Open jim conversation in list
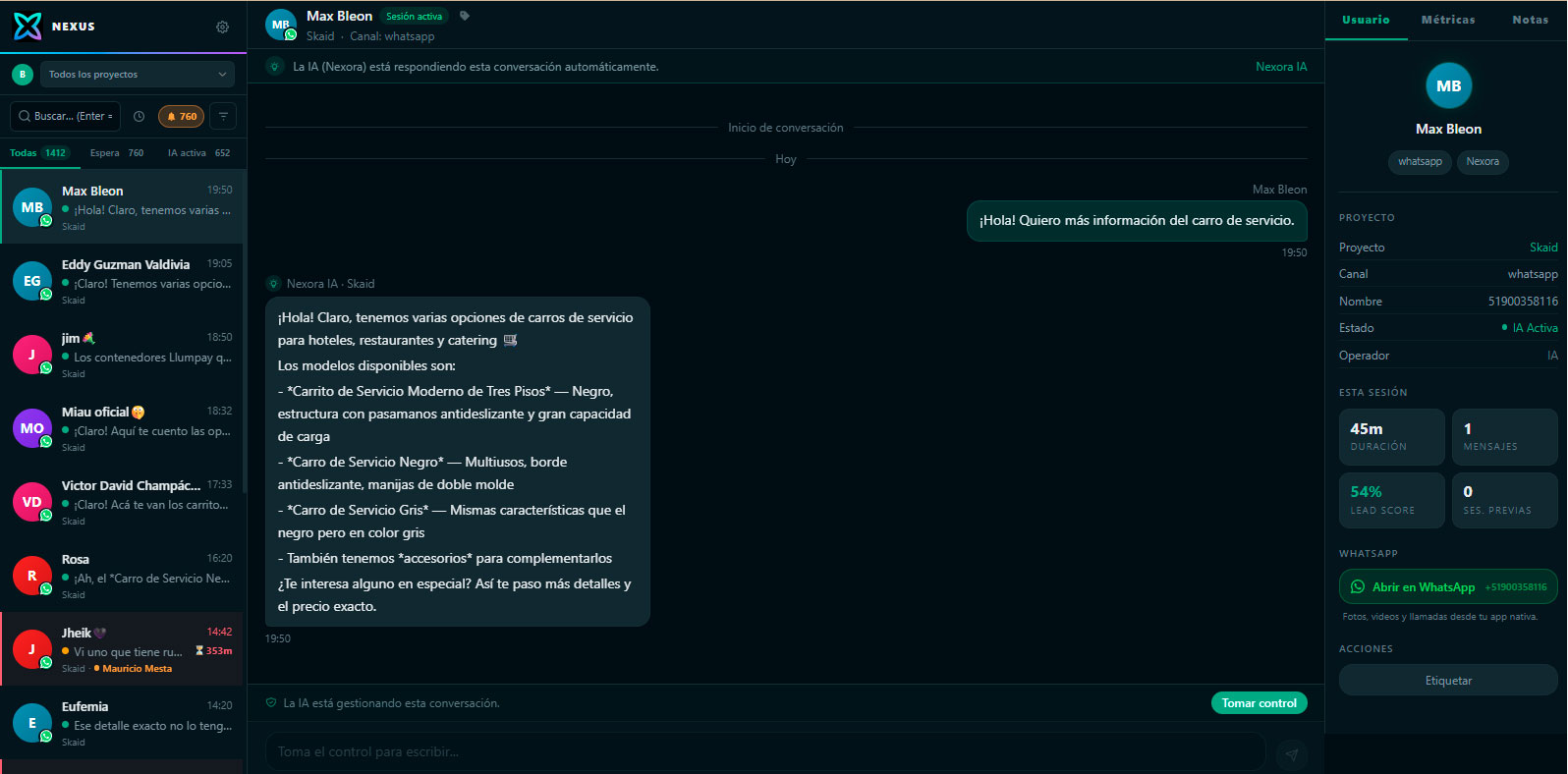This screenshot has height=774, width=1568. click(x=123, y=355)
